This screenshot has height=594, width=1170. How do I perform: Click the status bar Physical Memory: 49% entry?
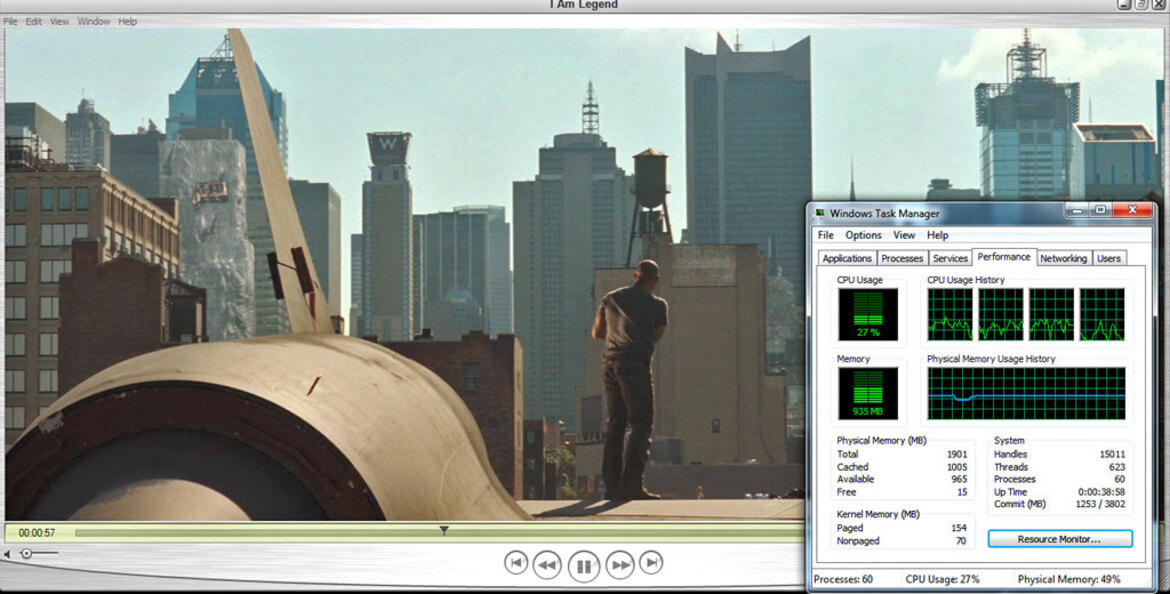click(x=1069, y=579)
